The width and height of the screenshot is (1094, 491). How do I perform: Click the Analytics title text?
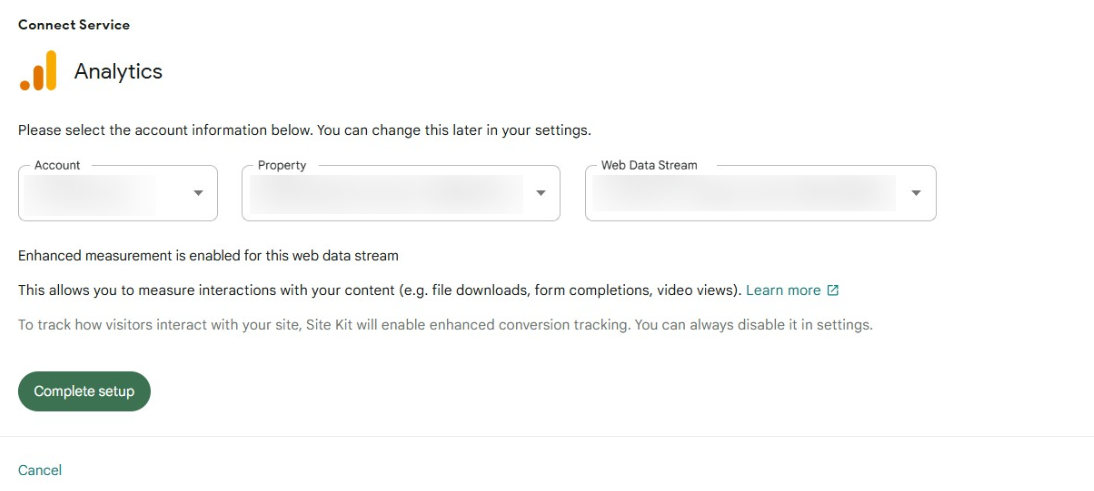pyautogui.click(x=119, y=71)
